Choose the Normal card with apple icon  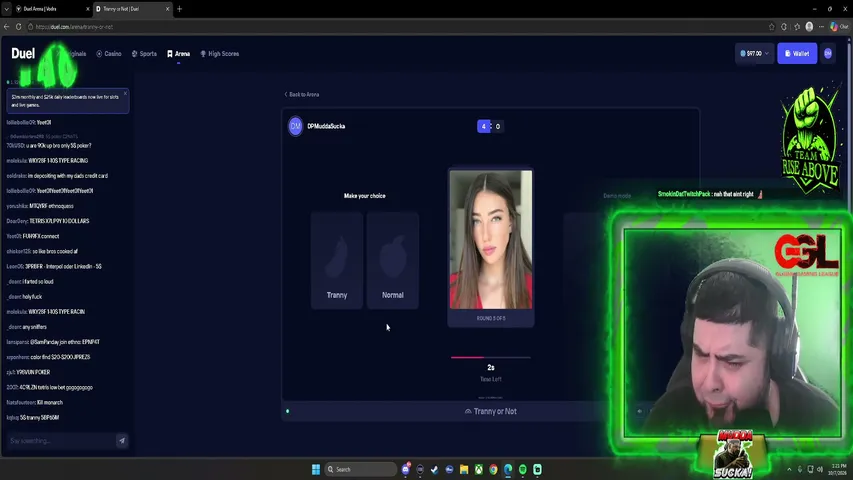click(x=393, y=261)
